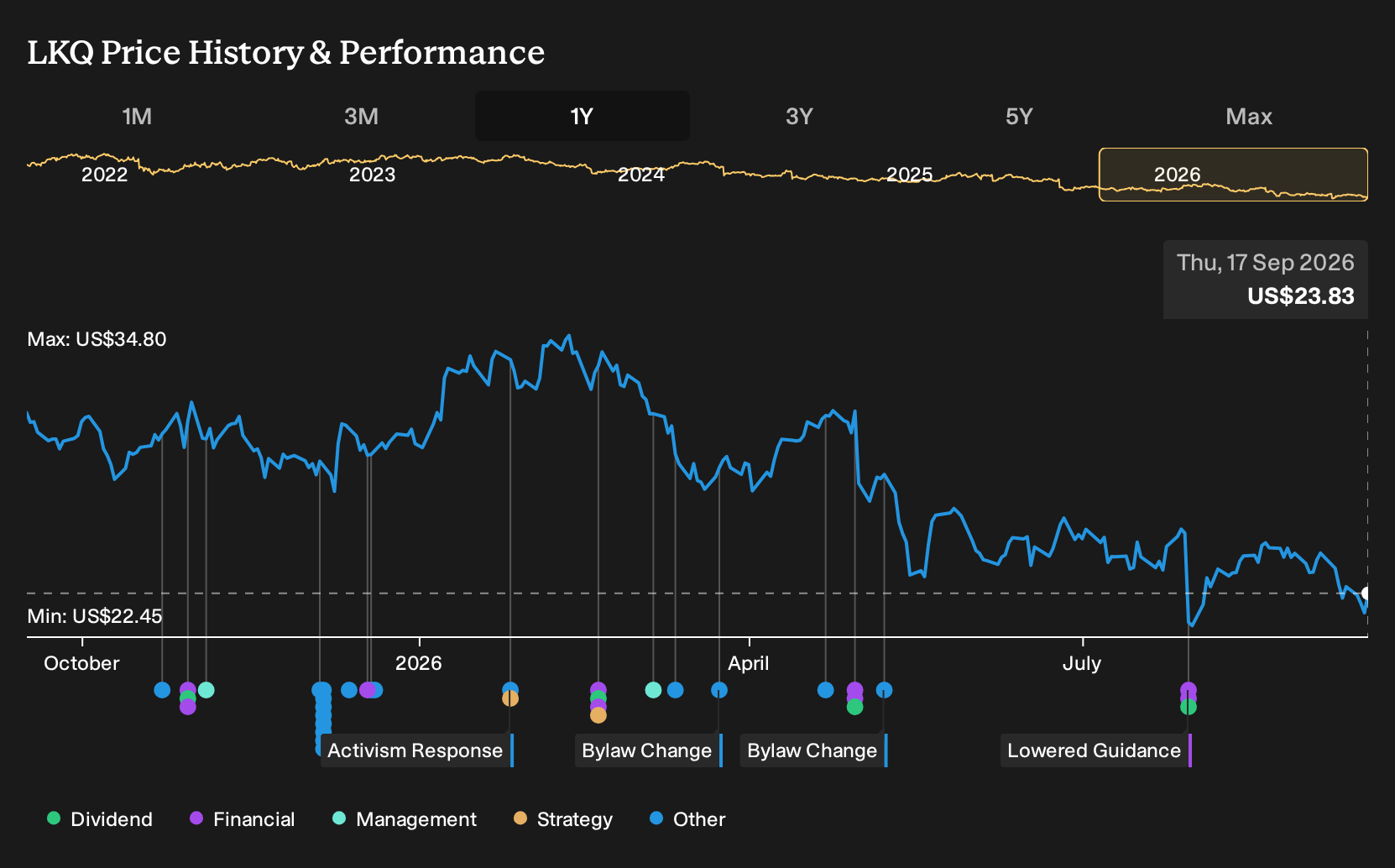Screen dimensions: 1395x868
Task: Toggle Strategy events in the legend
Action: point(563,819)
